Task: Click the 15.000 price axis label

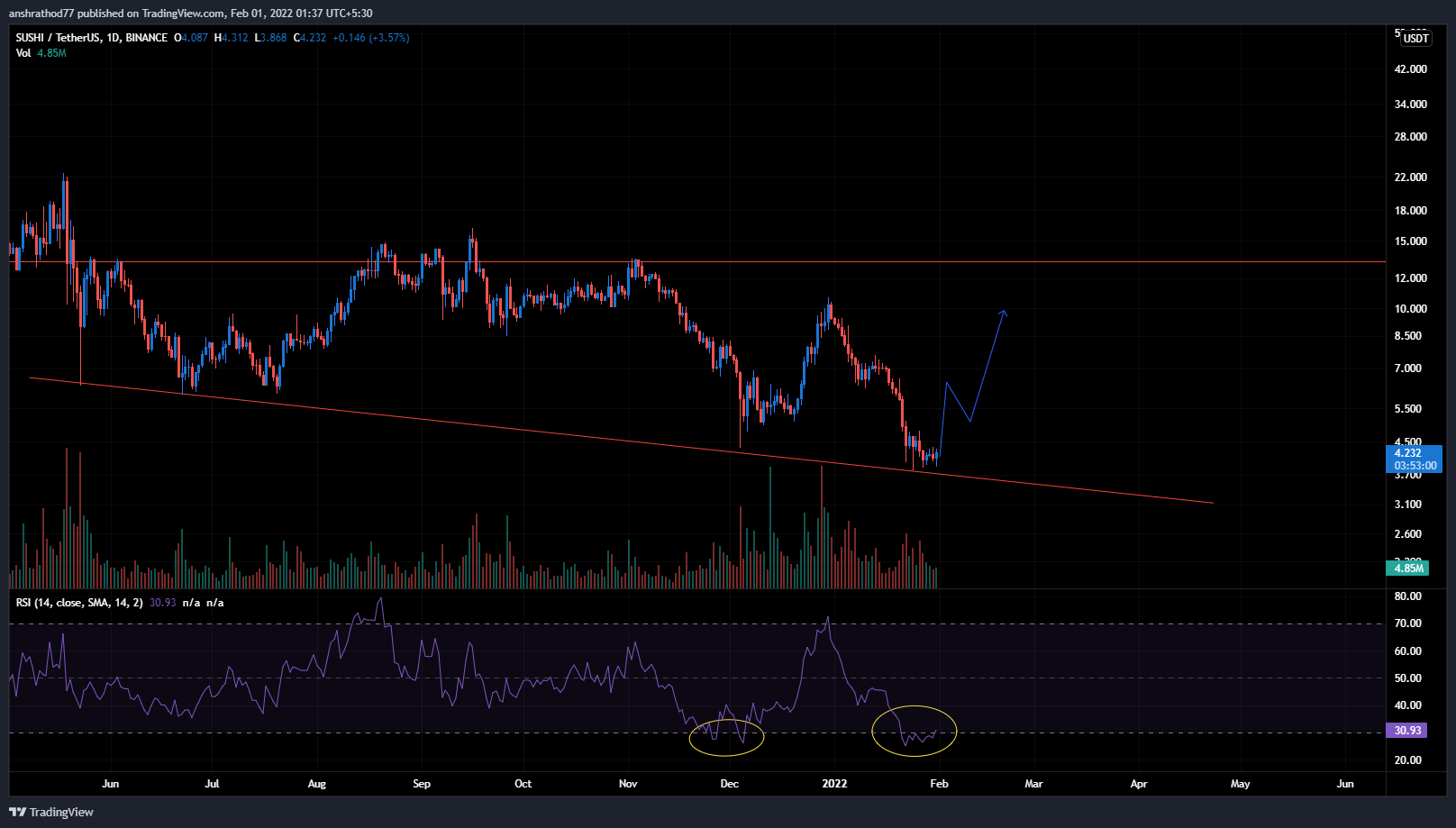Action: (x=1411, y=241)
